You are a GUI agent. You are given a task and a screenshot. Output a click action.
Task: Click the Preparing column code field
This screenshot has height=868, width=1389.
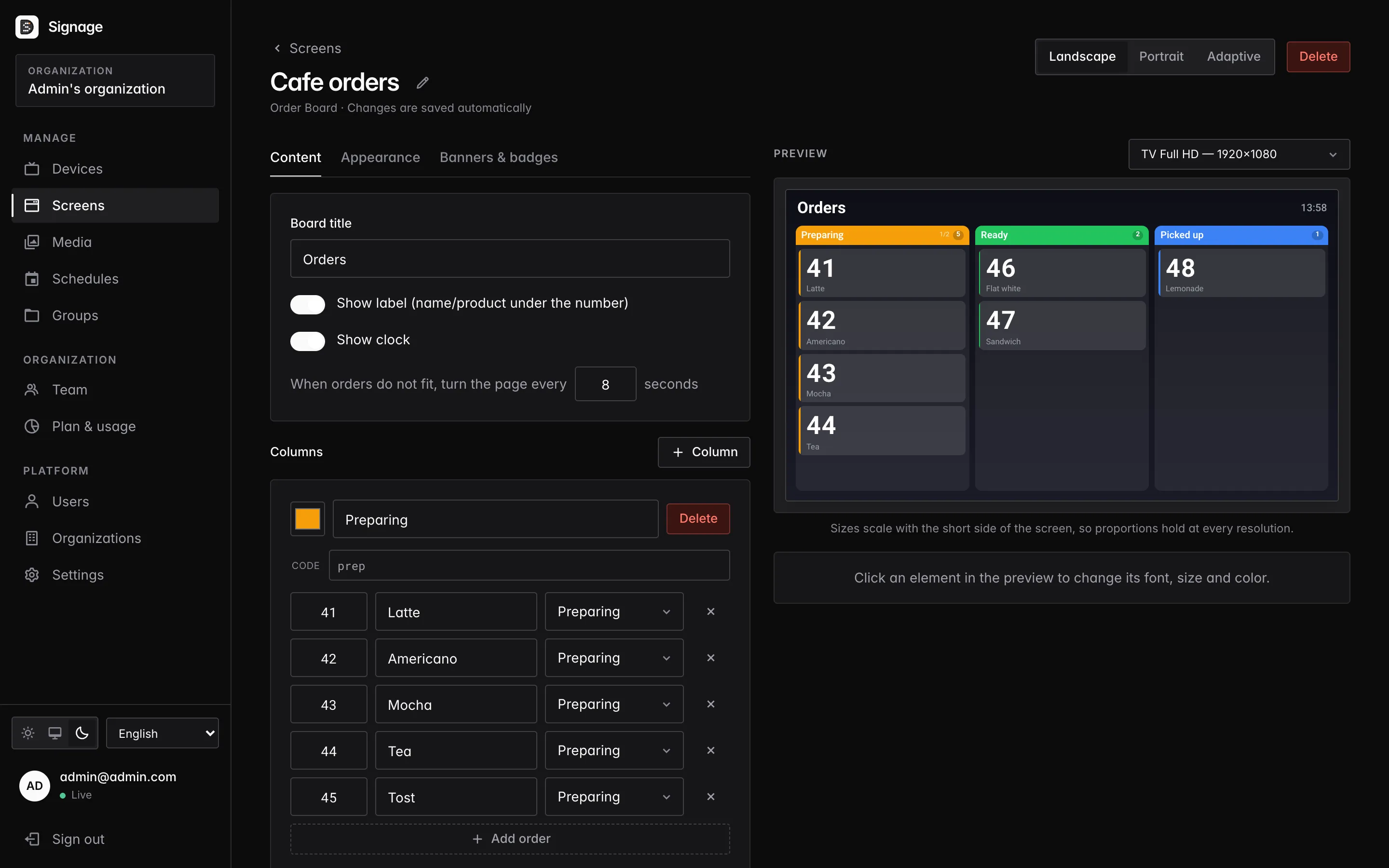coord(529,566)
